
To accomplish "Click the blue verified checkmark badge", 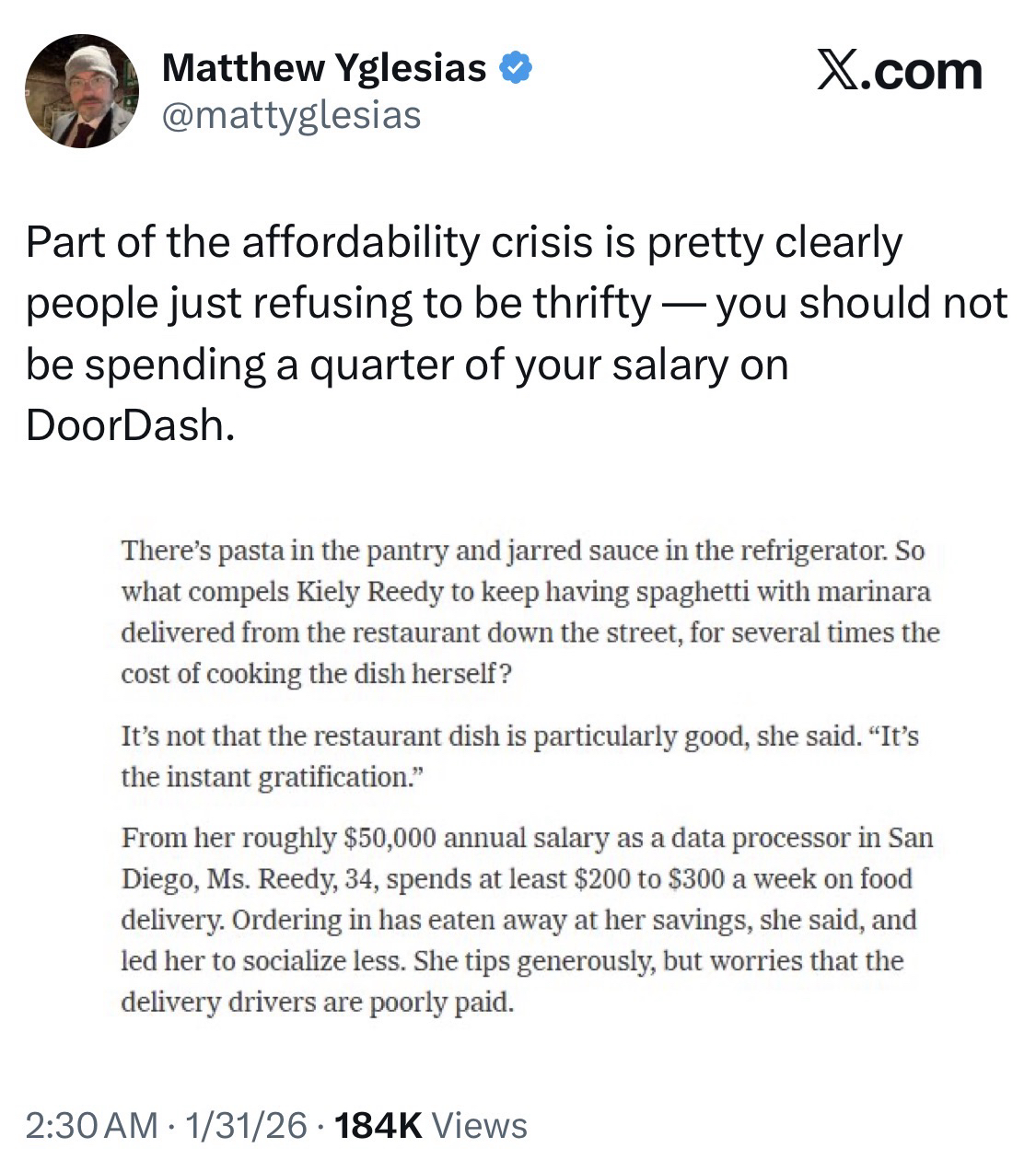I will point(515,67).
